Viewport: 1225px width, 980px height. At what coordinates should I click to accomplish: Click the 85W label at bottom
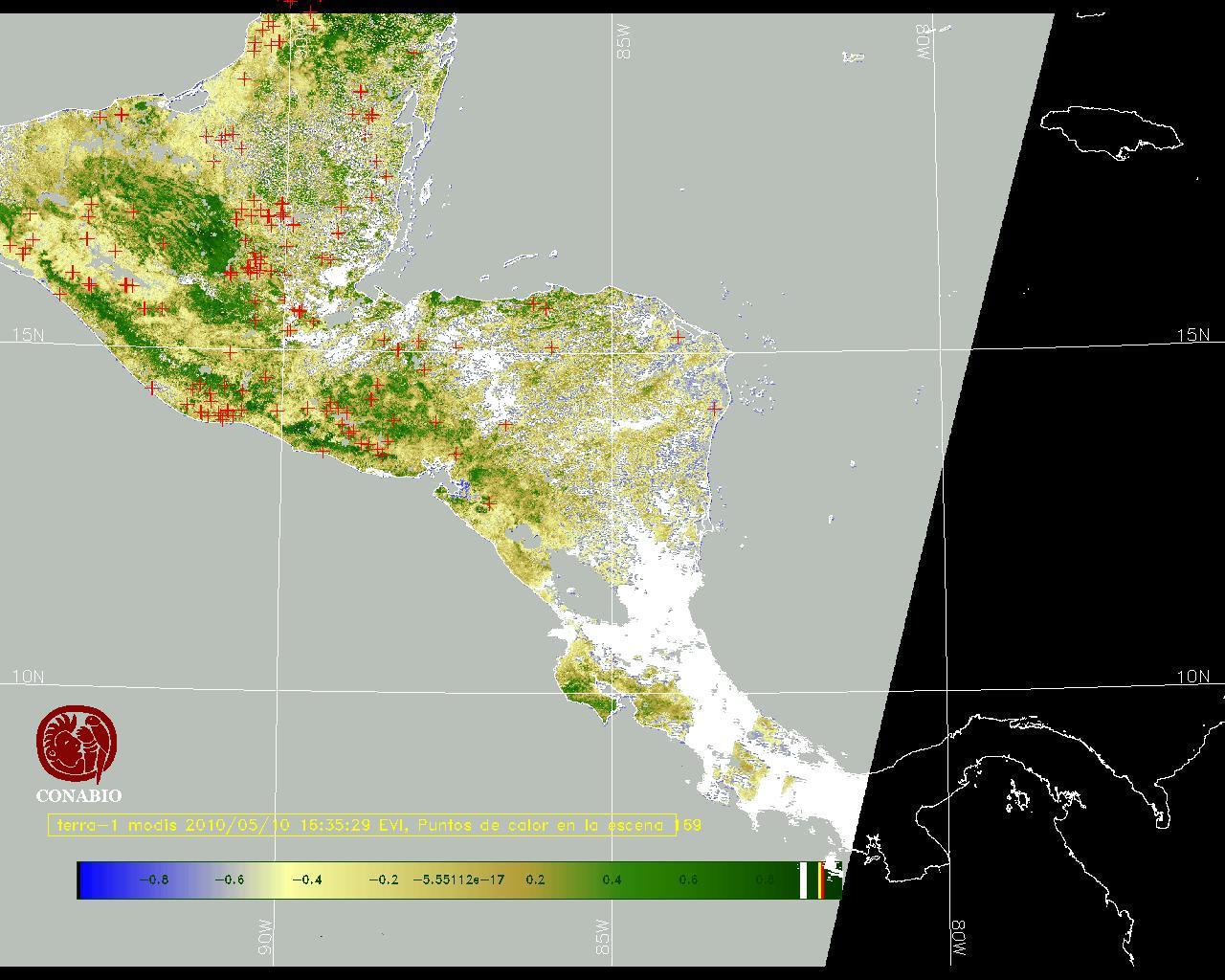(x=603, y=938)
